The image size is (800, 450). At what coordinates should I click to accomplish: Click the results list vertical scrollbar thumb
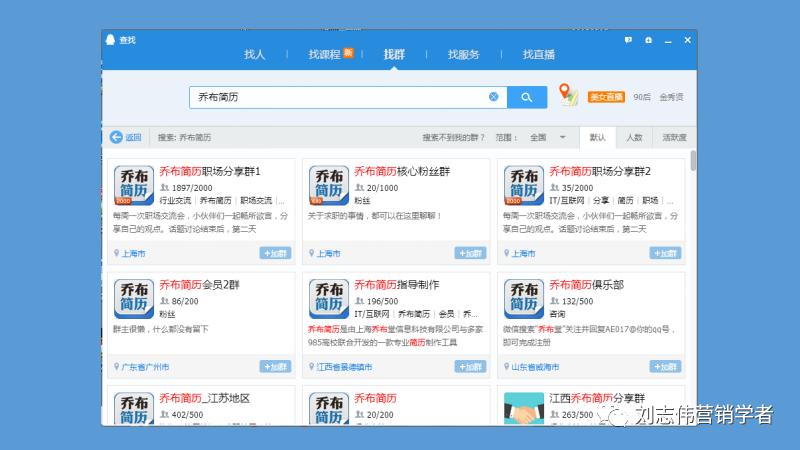point(693,161)
